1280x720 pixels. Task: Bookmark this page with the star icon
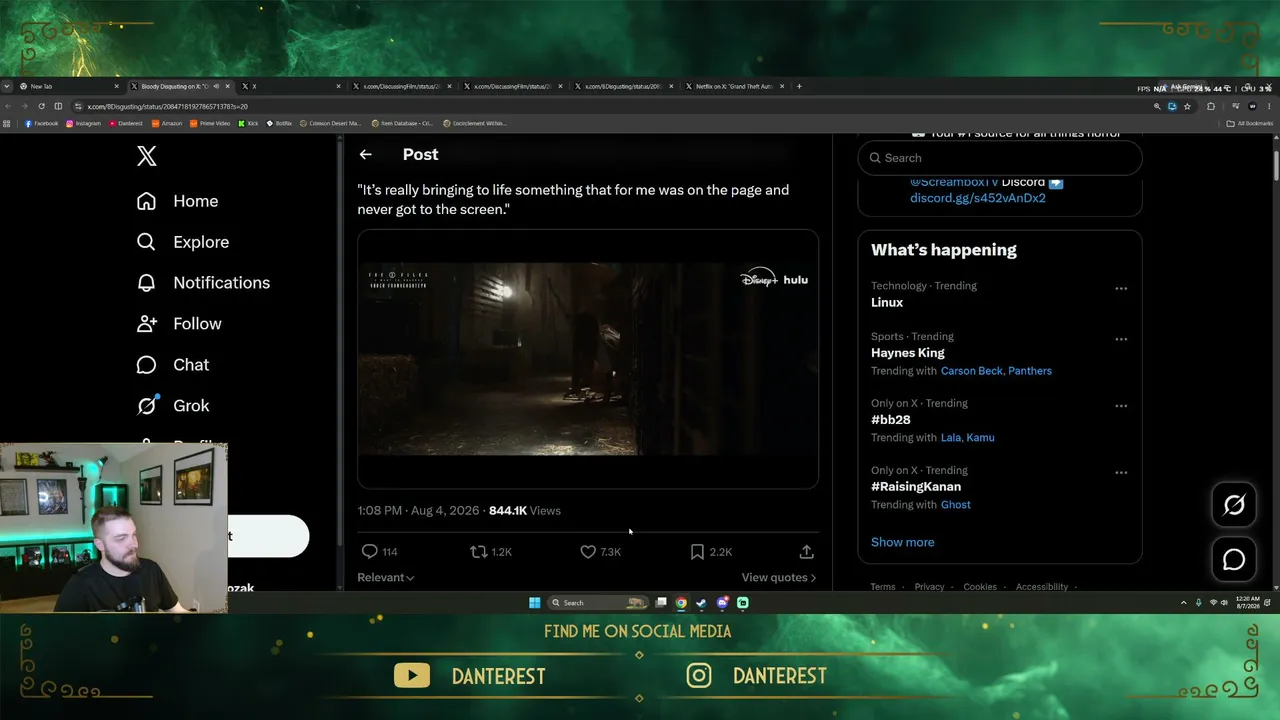coord(1187,106)
